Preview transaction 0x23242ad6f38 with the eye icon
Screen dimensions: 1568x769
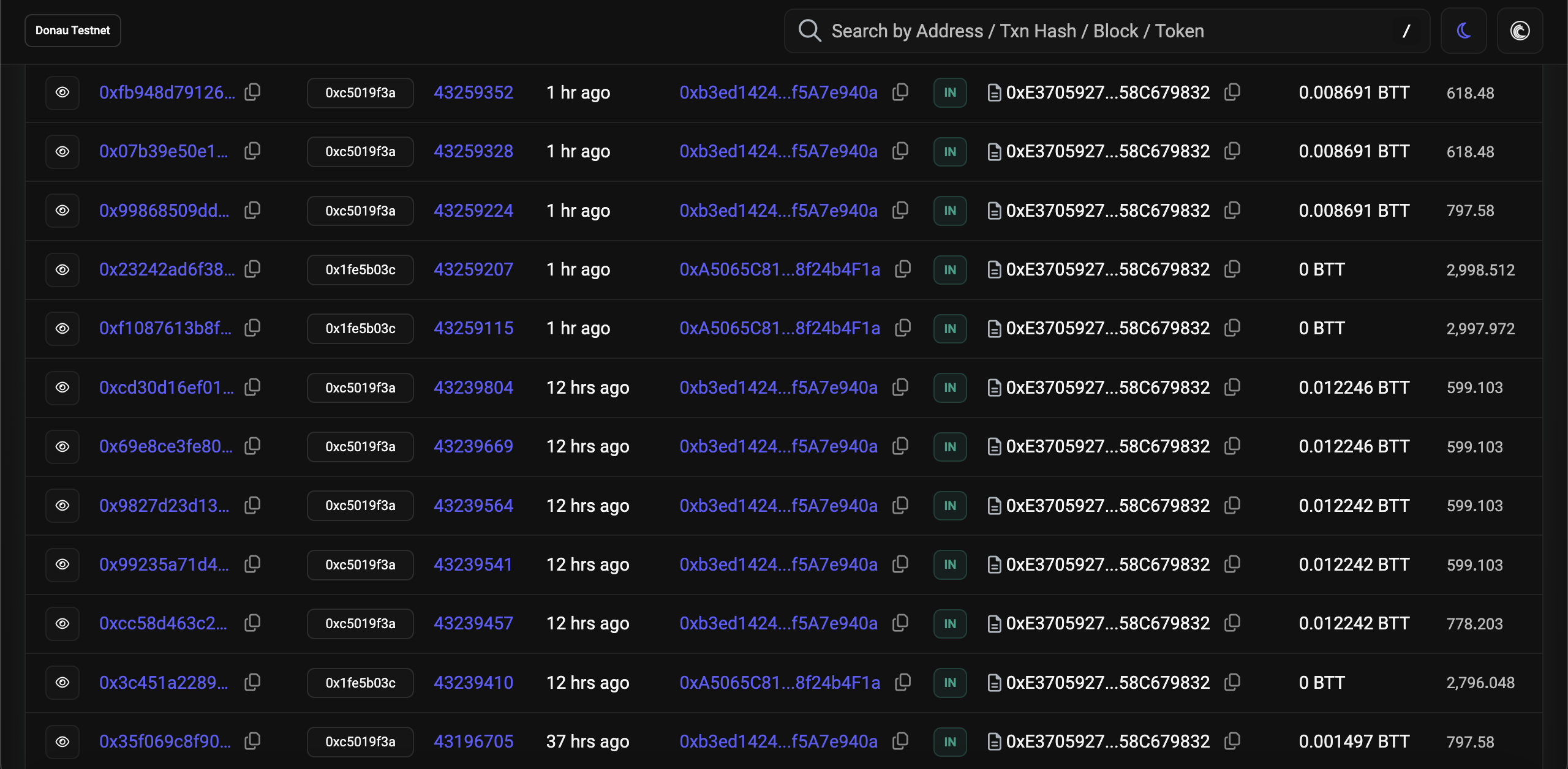coord(62,269)
